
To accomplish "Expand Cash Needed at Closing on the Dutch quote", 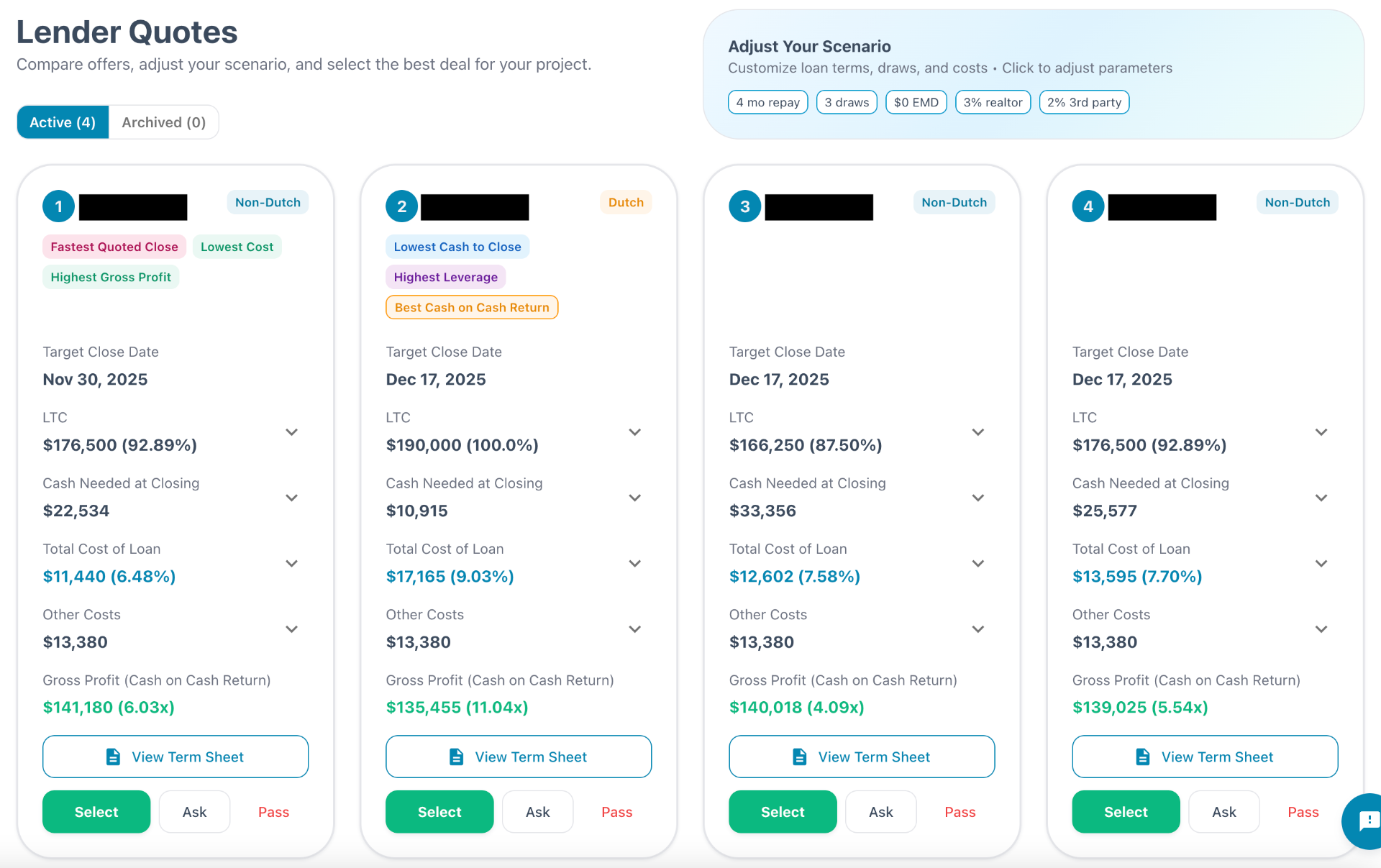I will [x=634, y=497].
